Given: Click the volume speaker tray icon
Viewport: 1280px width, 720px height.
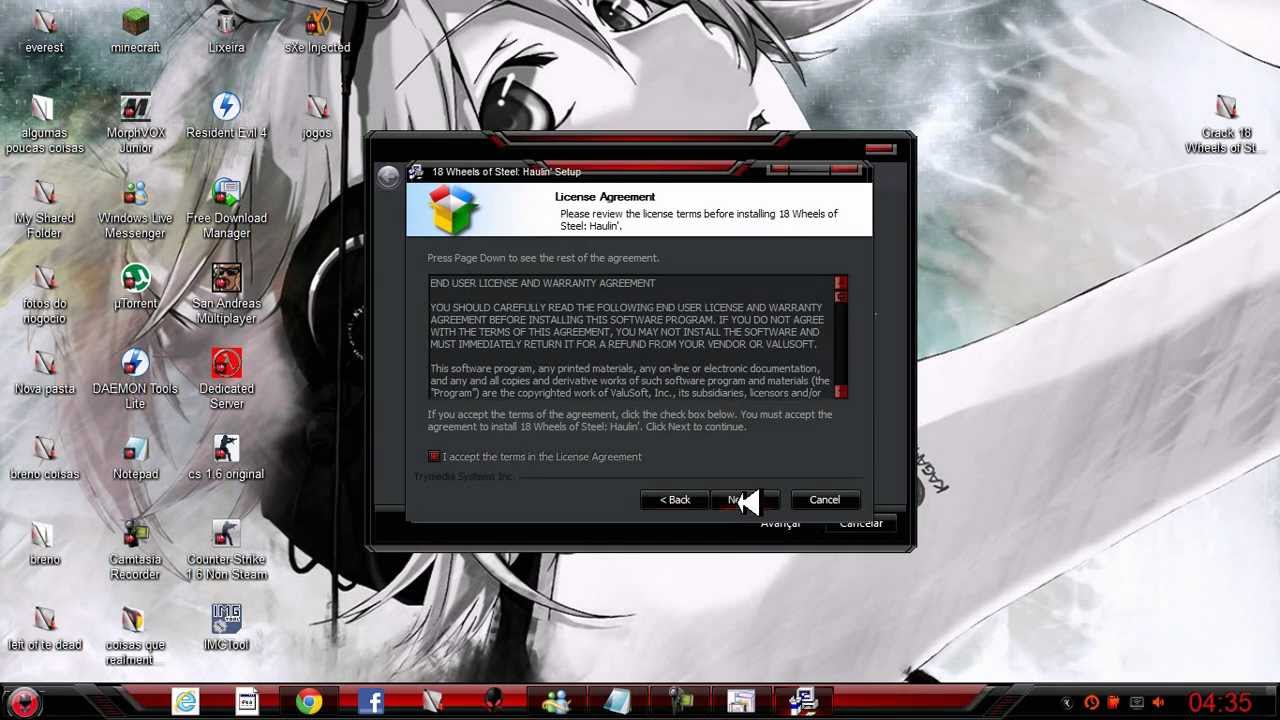Looking at the screenshot, I should [x=1158, y=703].
